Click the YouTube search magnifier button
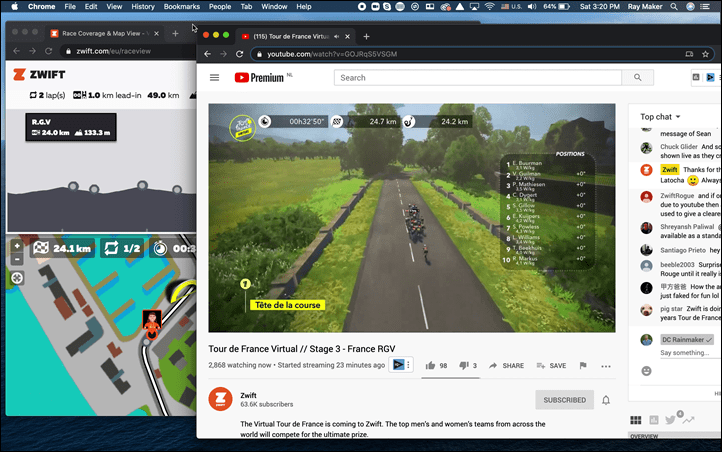The image size is (722, 452). point(637,77)
